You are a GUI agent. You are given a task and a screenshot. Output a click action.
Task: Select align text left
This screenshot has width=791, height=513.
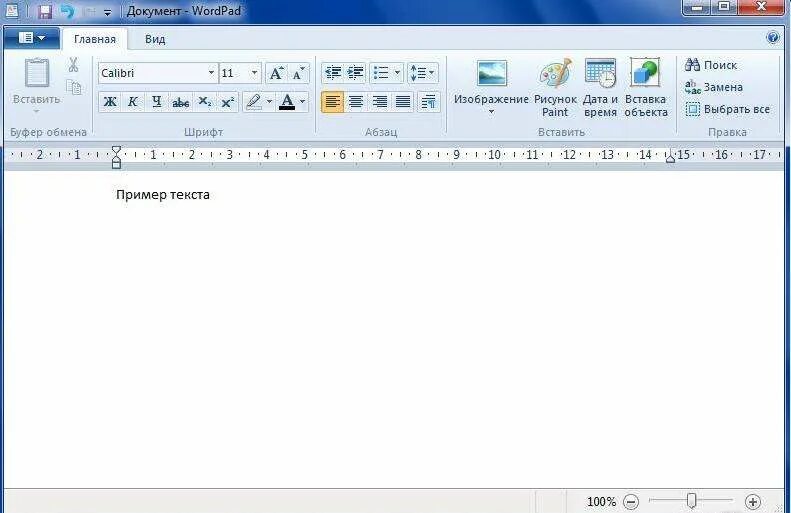pyautogui.click(x=332, y=101)
